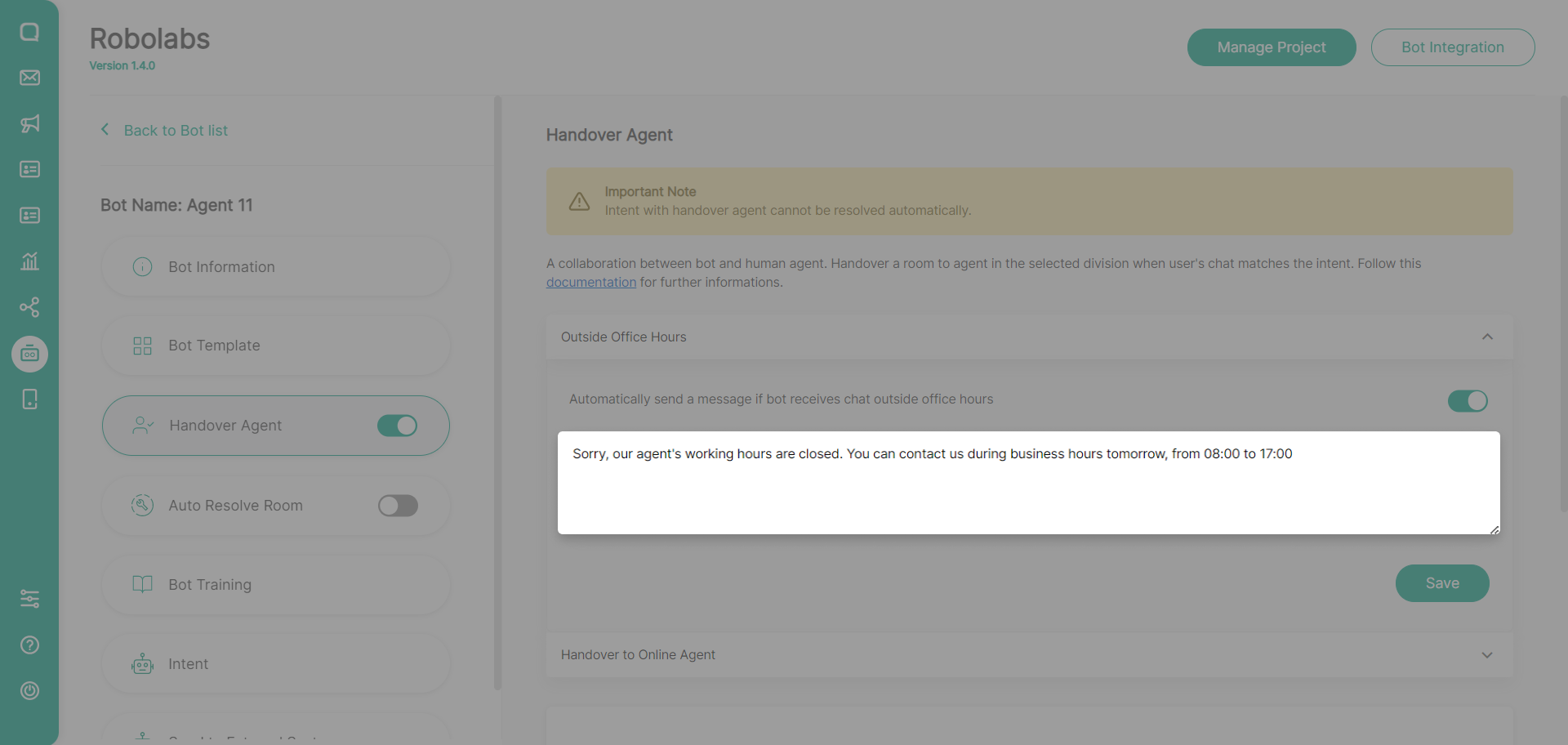Disable the outside office hours auto-message toggle
Screen dimensions: 1568x745
(1468, 401)
